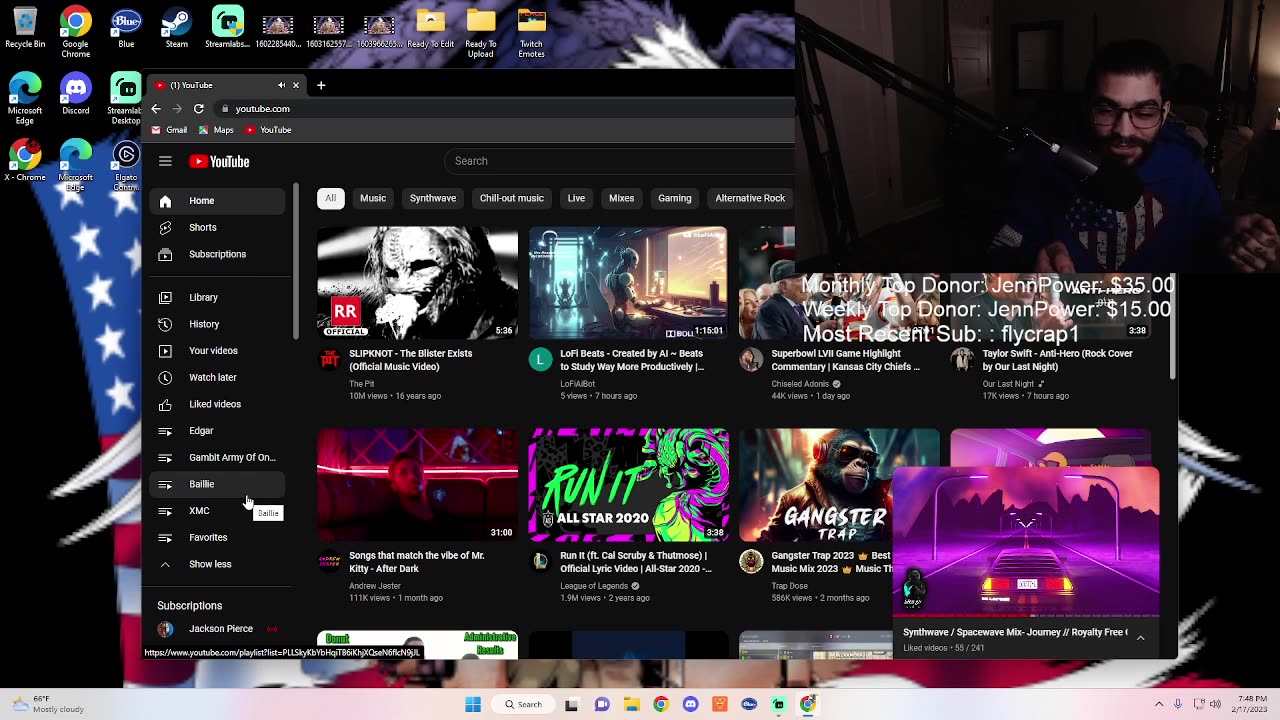
Task: Open a new Chrome tab
Action: 321,85
